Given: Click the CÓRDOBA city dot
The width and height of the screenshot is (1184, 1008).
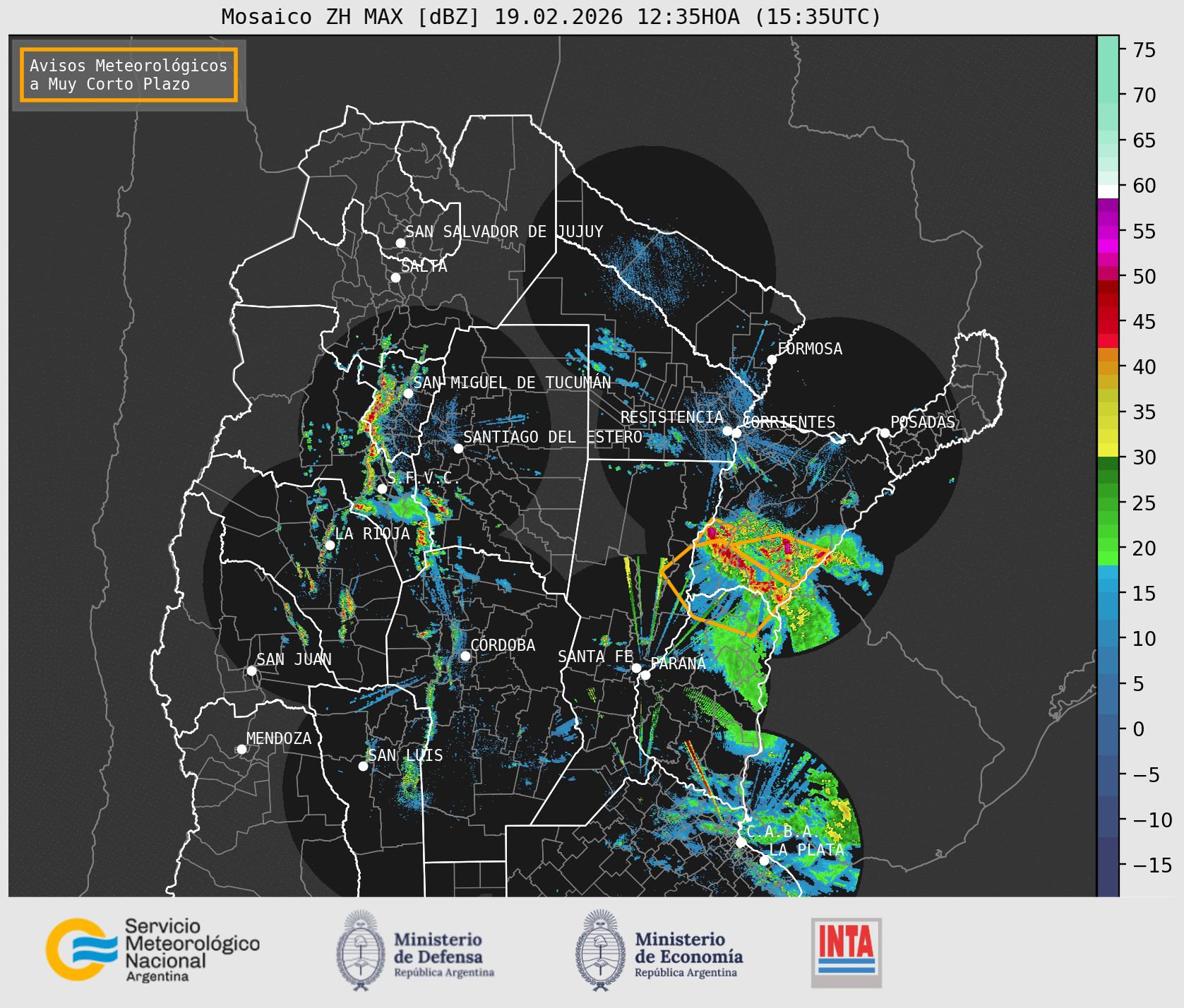Looking at the screenshot, I should 465,656.
